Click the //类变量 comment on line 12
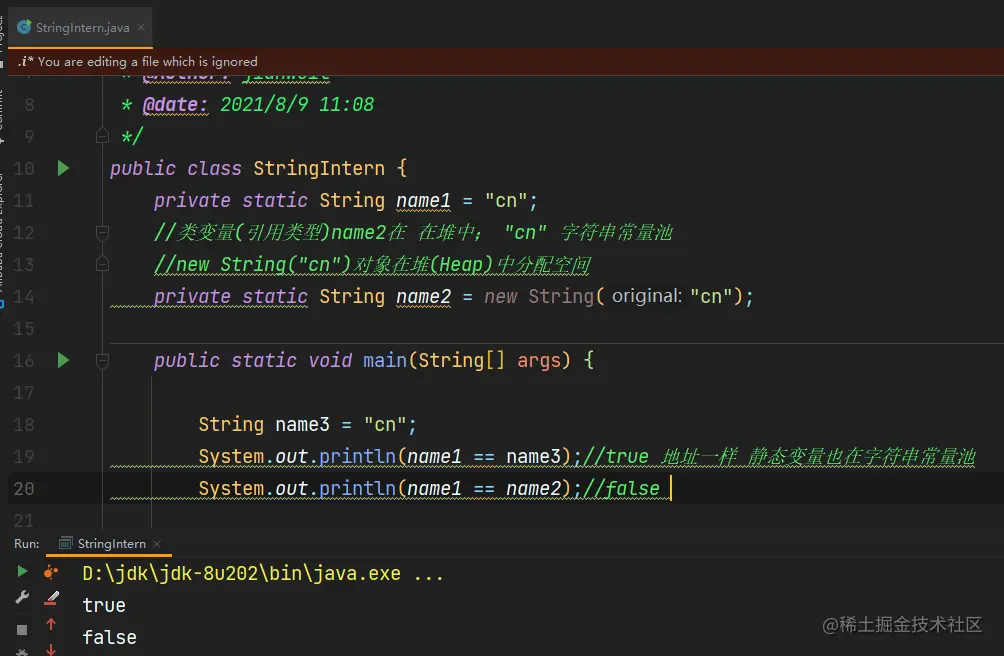This screenshot has height=656, width=1004. [413, 232]
